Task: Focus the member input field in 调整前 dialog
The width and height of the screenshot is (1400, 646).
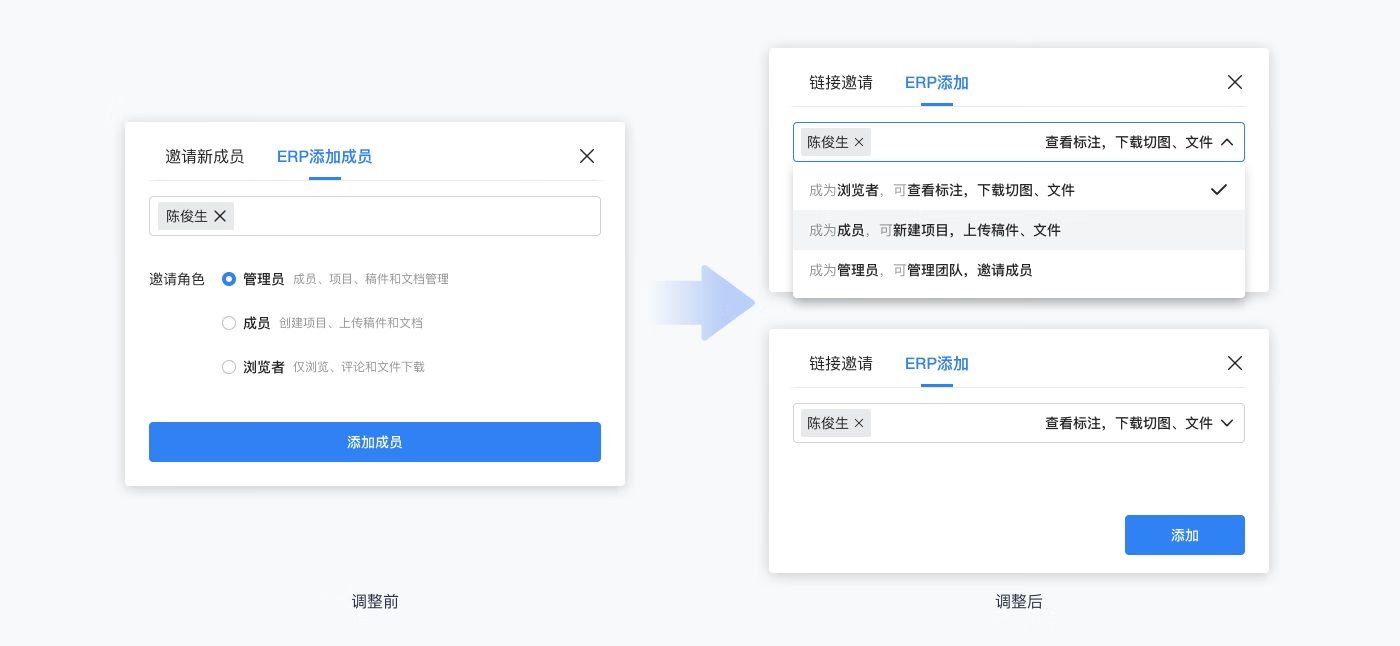Action: pyautogui.click(x=375, y=216)
